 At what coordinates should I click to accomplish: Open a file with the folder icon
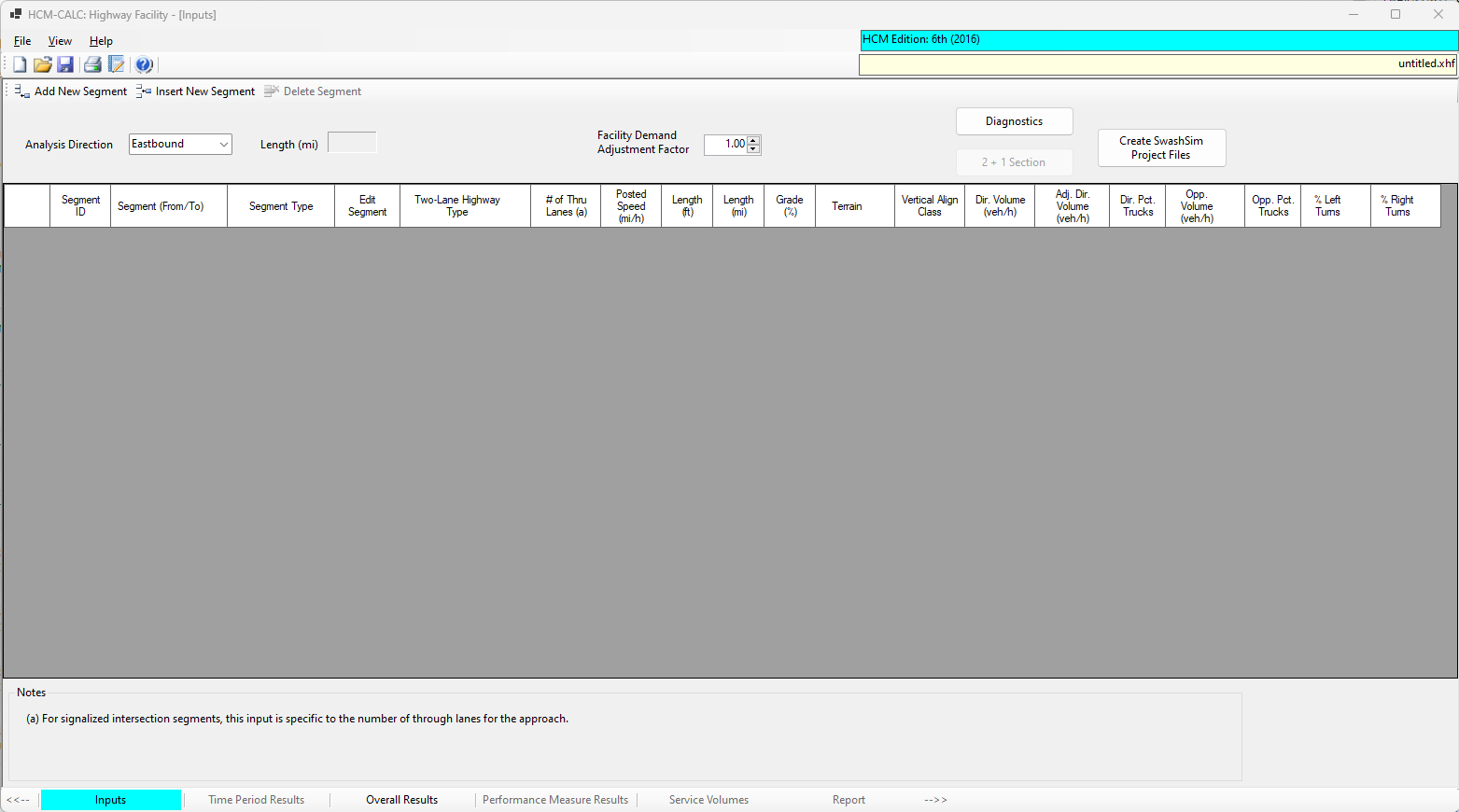click(x=42, y=64)
